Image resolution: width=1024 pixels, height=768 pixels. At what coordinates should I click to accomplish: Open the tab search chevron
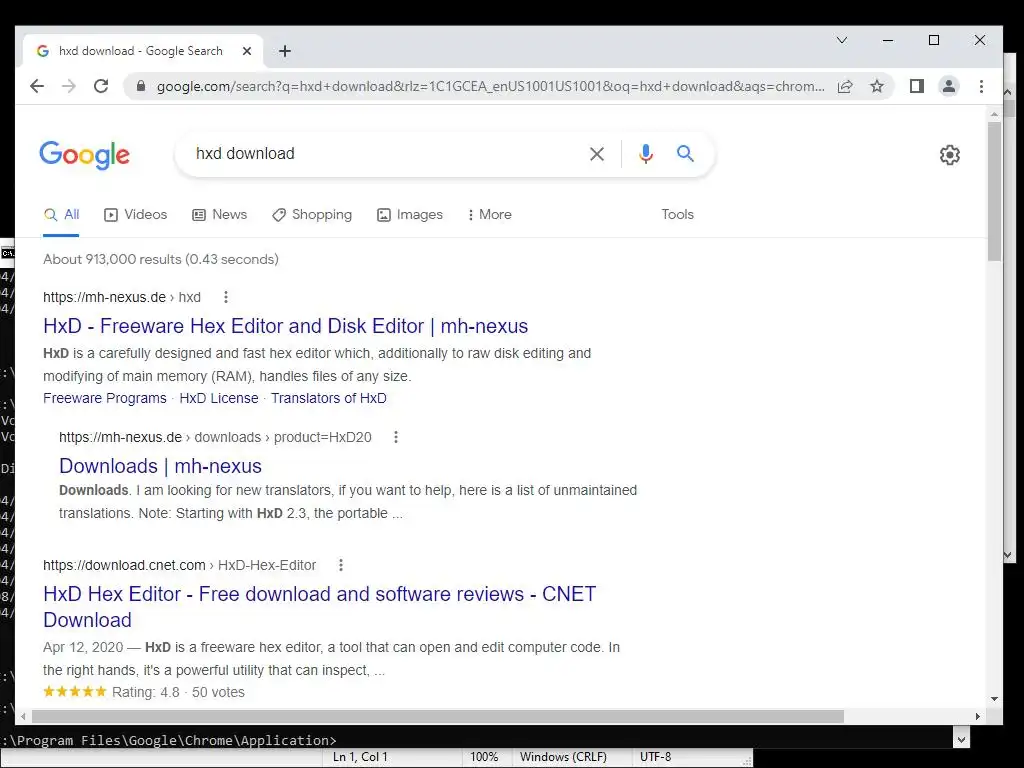(842, 40)
